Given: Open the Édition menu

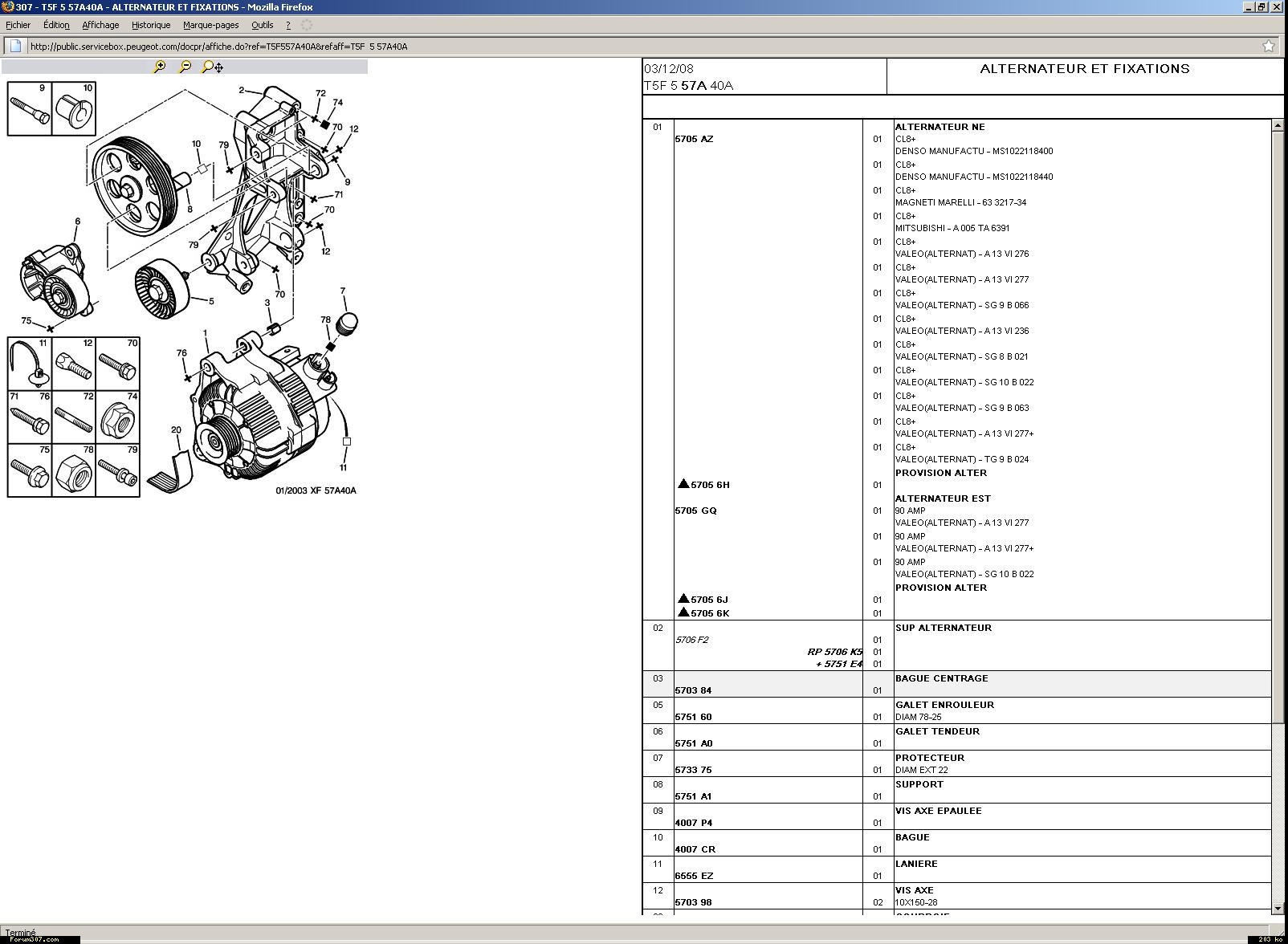Looking at the screenshot, I should click(56, 25).
